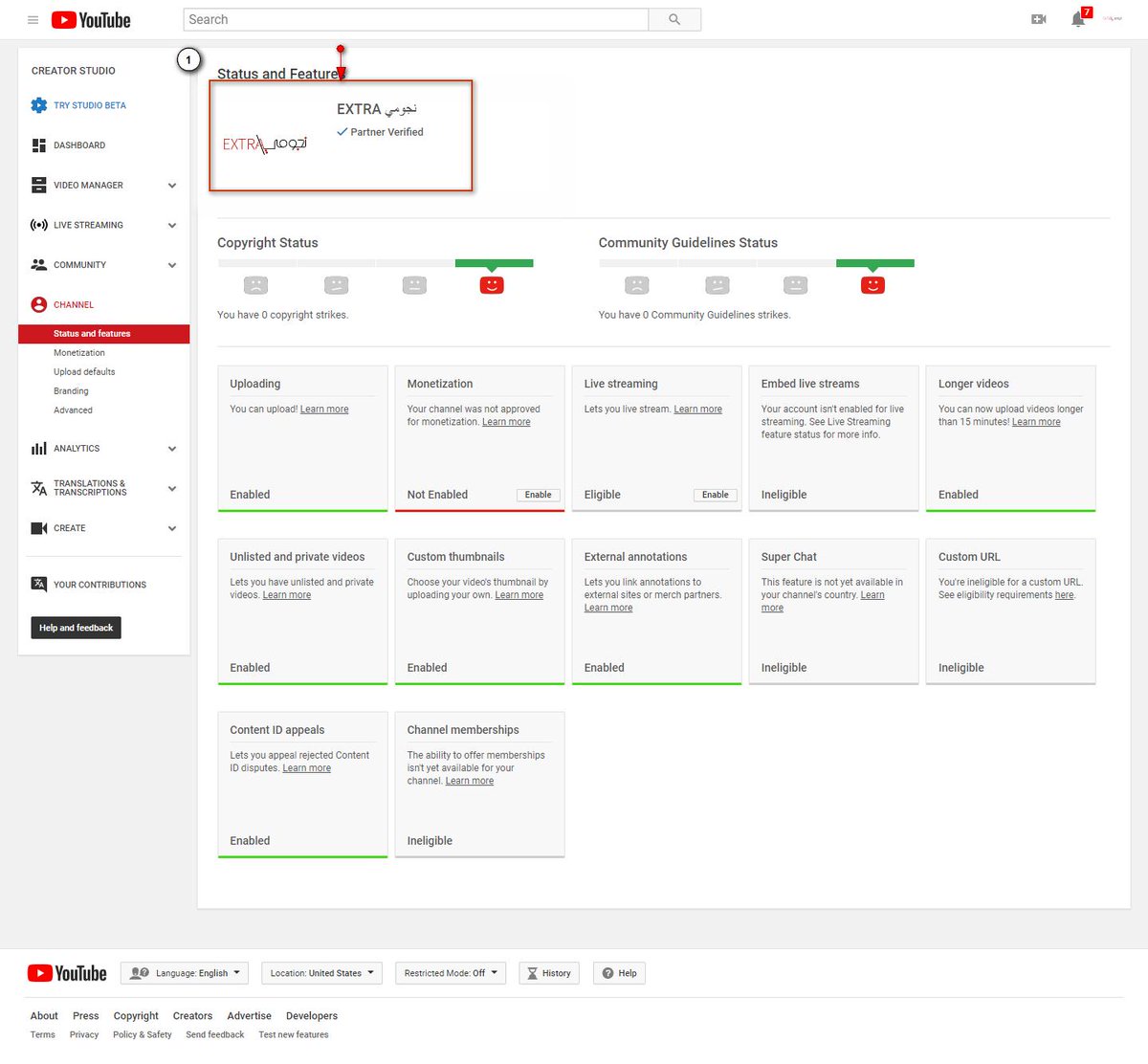Open the Location: United States dropdown
Viewport: 1148px width, 1064px height.
click(321, 973)
